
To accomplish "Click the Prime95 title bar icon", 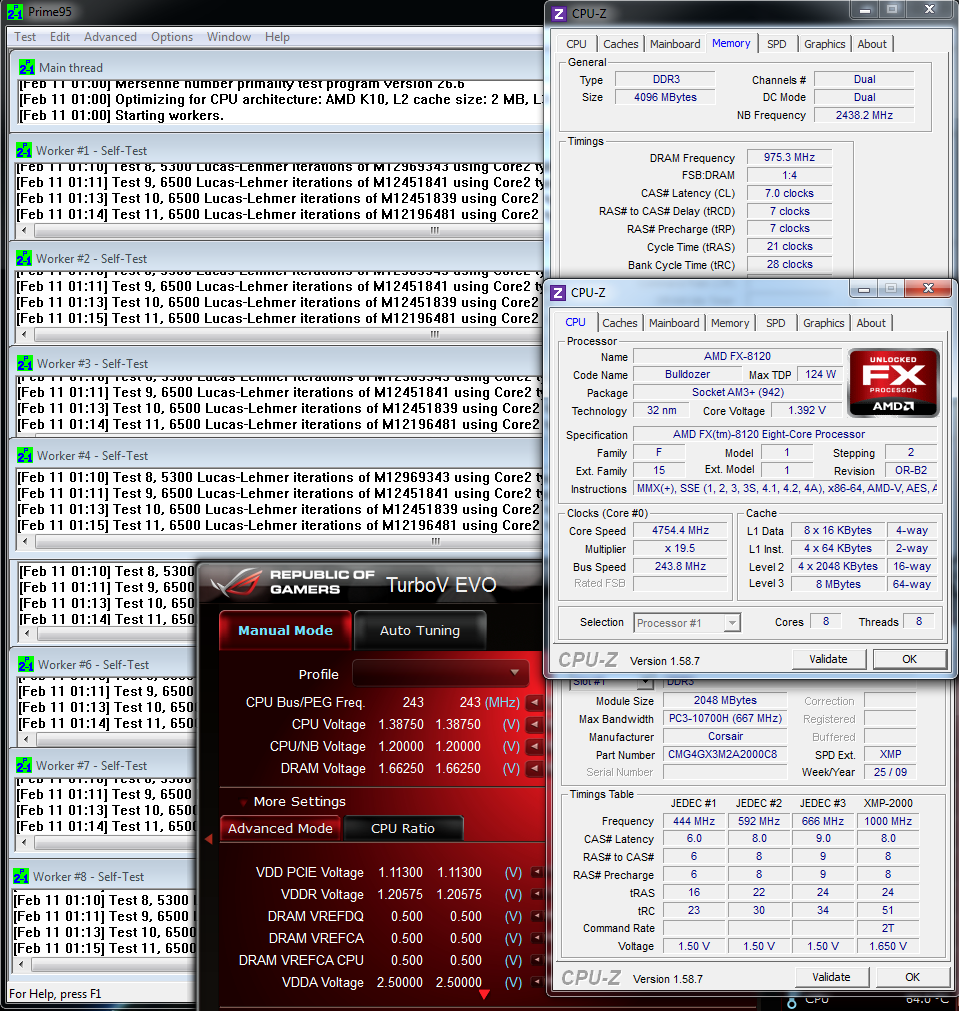I will point(13,12).
